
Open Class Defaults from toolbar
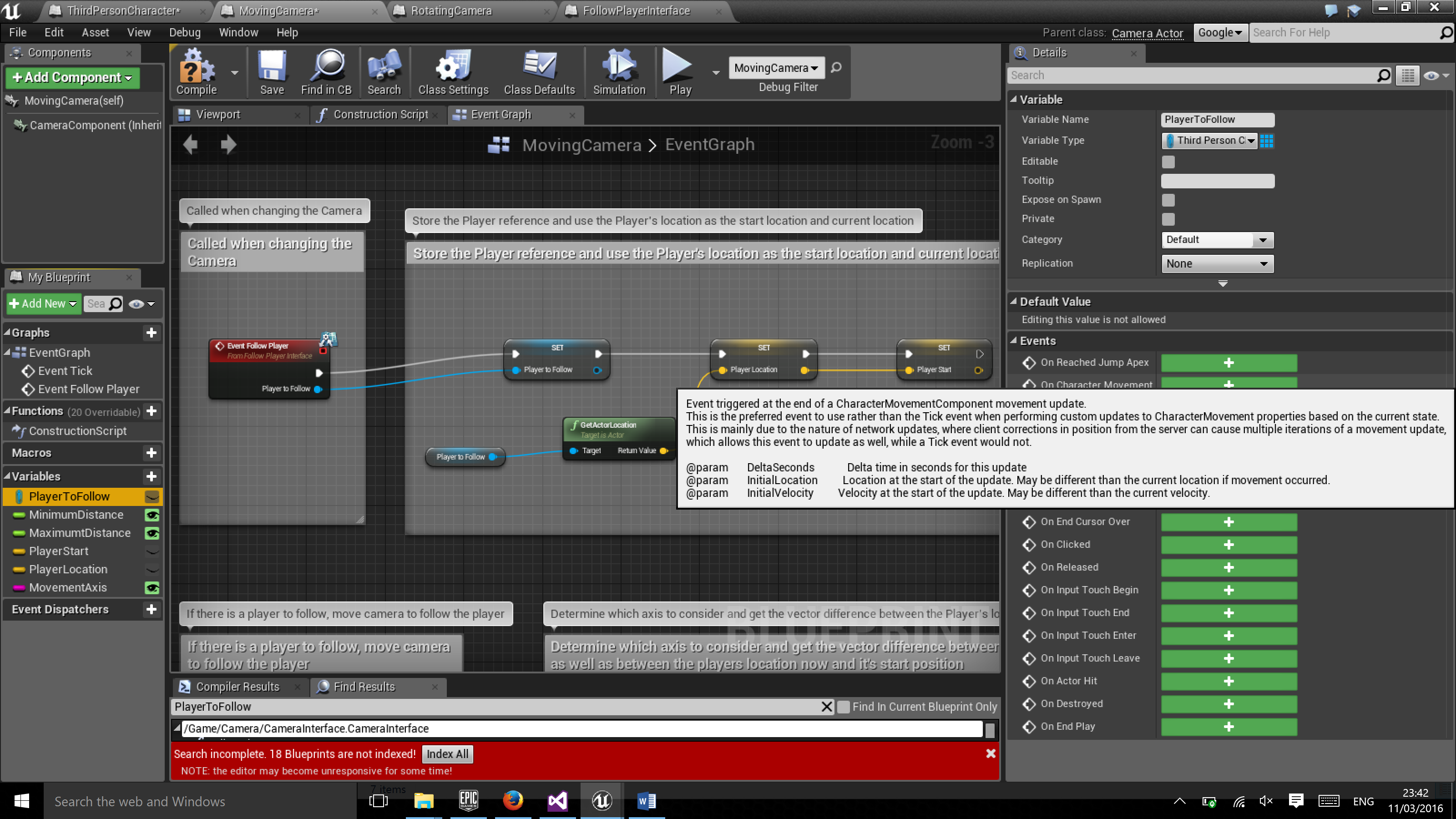click(x=539, y=72)
